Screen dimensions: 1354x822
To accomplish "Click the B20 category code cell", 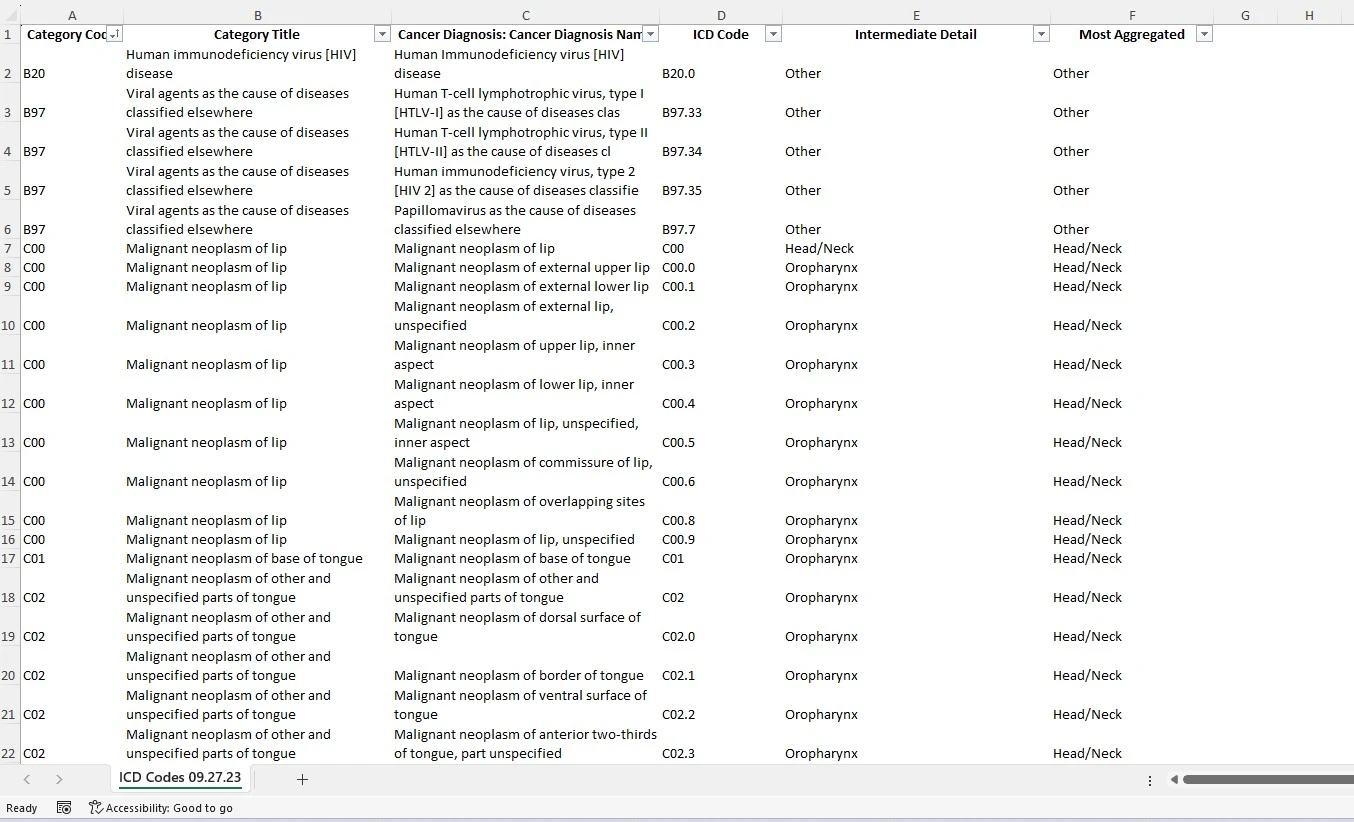I will [72, 64].
